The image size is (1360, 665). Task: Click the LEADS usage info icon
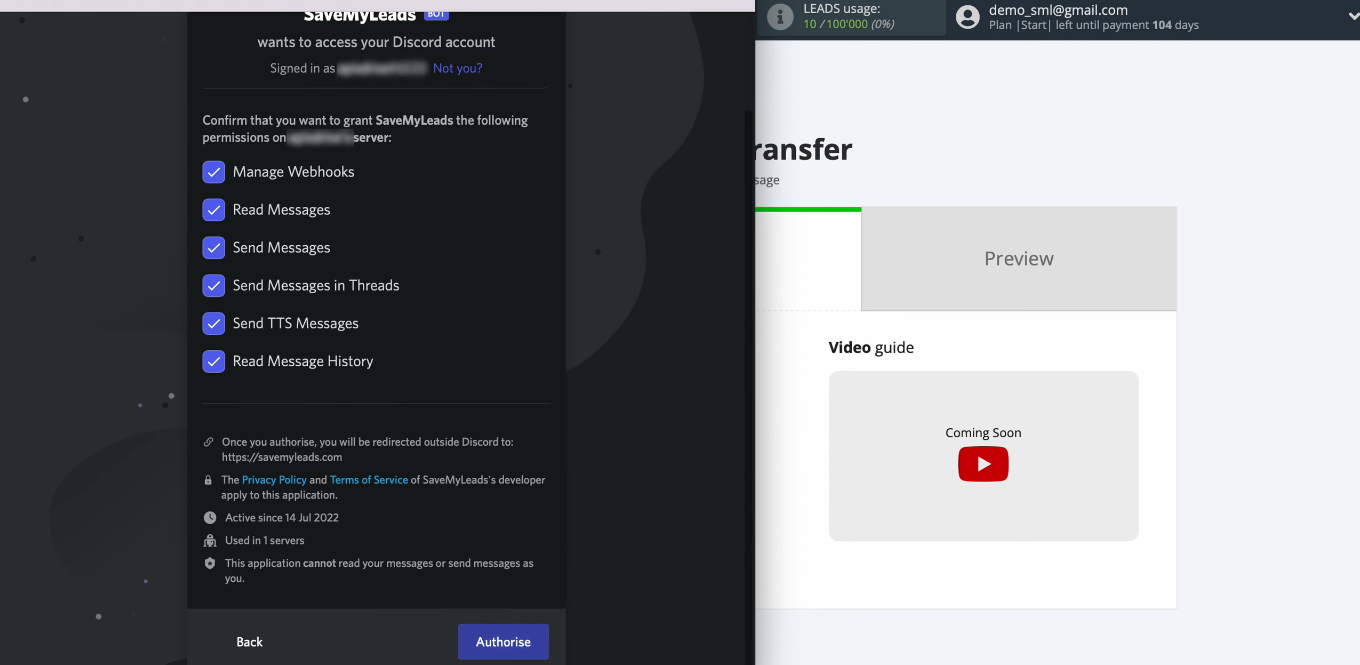point(780,17)
